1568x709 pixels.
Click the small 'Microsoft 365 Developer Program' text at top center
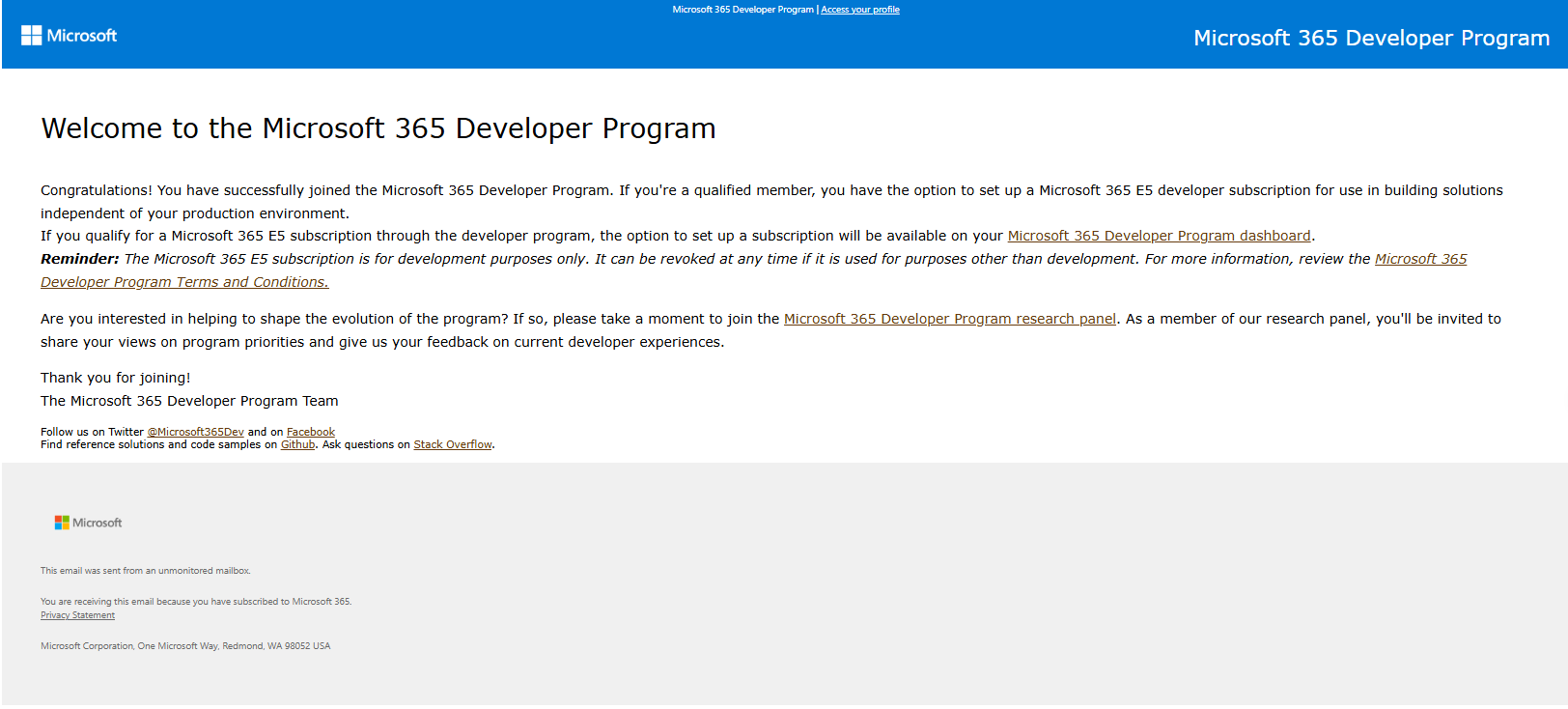click(x=742, y=10)
